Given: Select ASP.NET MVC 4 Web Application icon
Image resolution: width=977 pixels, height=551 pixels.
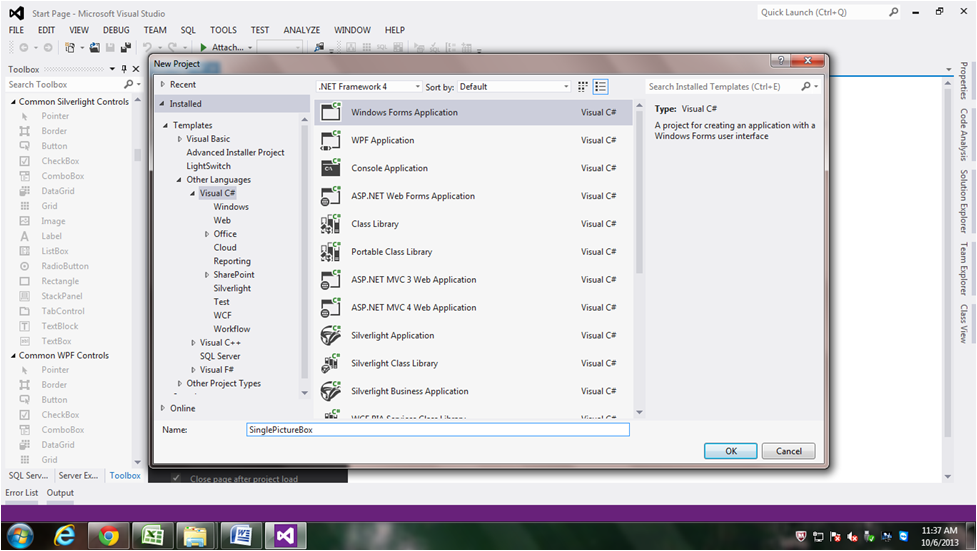Looking at the screenshot, I should coord(331,307).
